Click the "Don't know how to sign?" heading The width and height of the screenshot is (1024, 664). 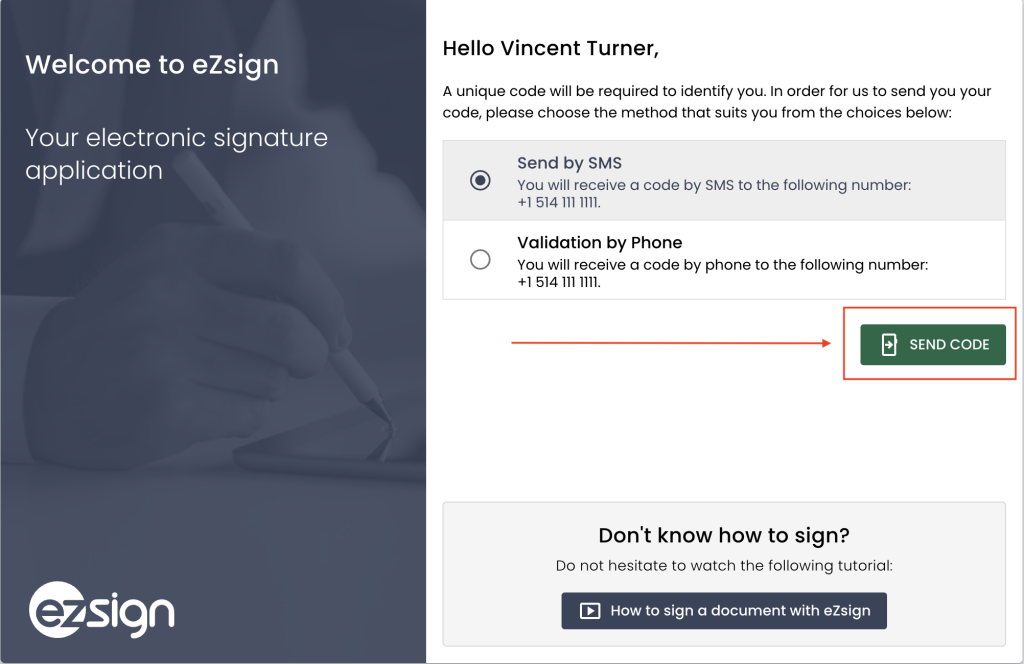(x=724, y=535)
